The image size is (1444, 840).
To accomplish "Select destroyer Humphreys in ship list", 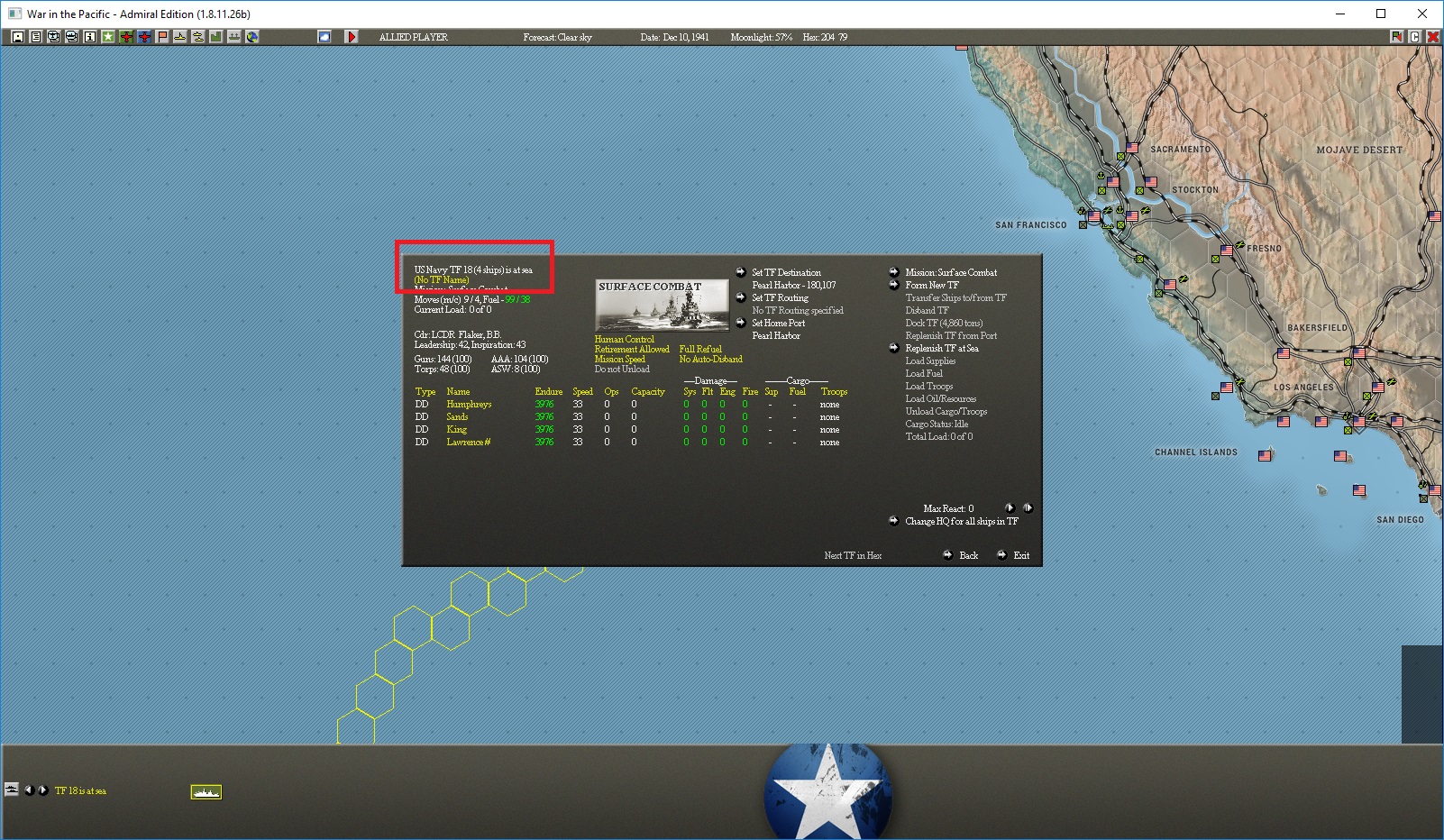I will [x=470, y=405].
